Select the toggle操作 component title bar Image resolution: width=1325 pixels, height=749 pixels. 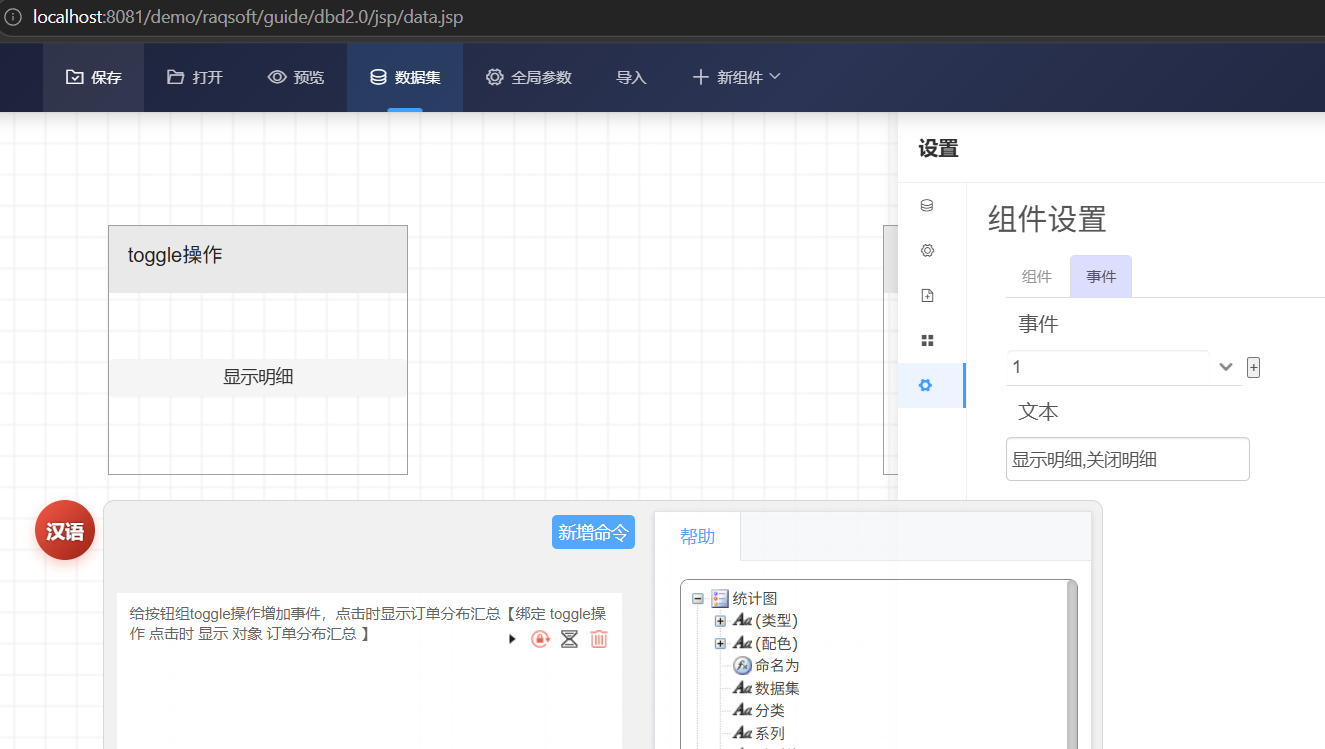pos(258,259)
